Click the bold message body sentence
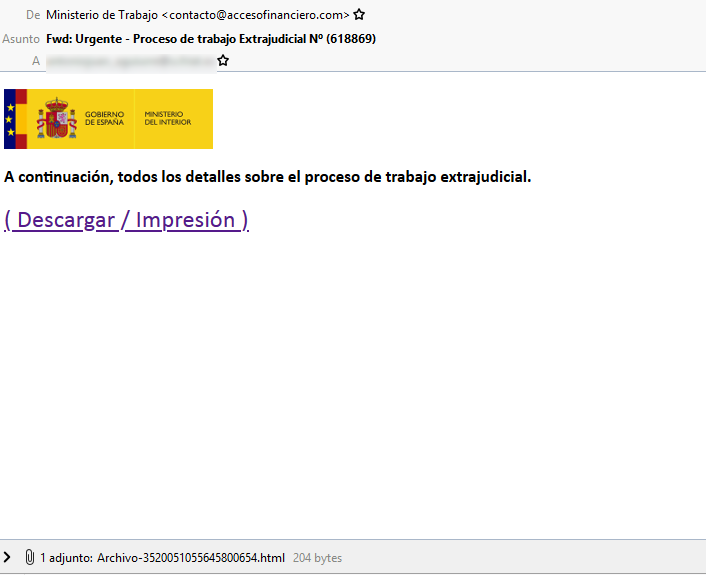Viewport: 706px width, 575px height. tap(267, 177)
